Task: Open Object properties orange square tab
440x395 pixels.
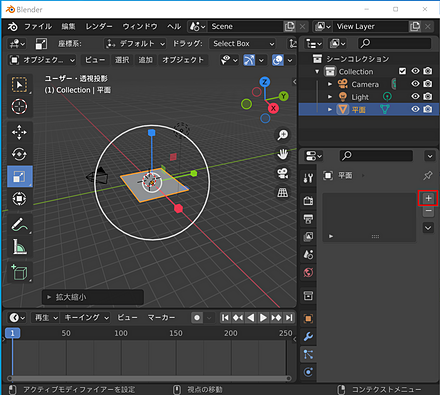Action: point(308,319)
